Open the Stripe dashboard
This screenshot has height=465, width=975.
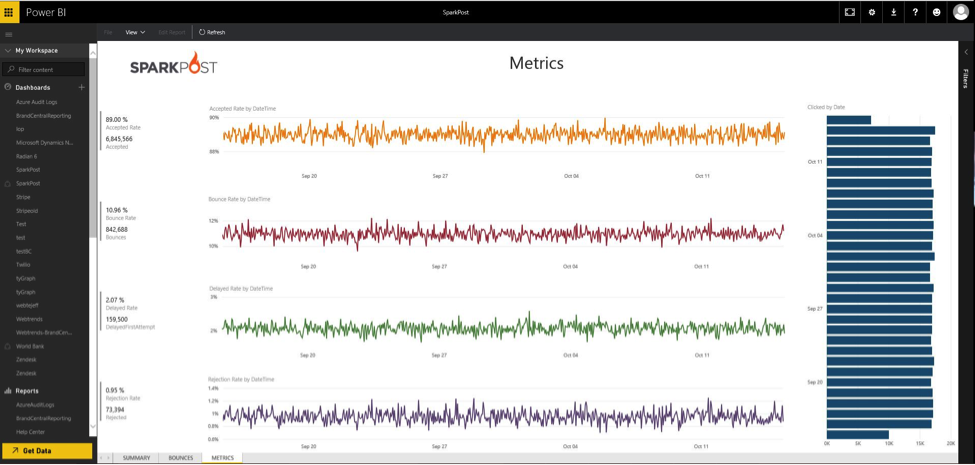pyautogui.click(x=23, y=196)
